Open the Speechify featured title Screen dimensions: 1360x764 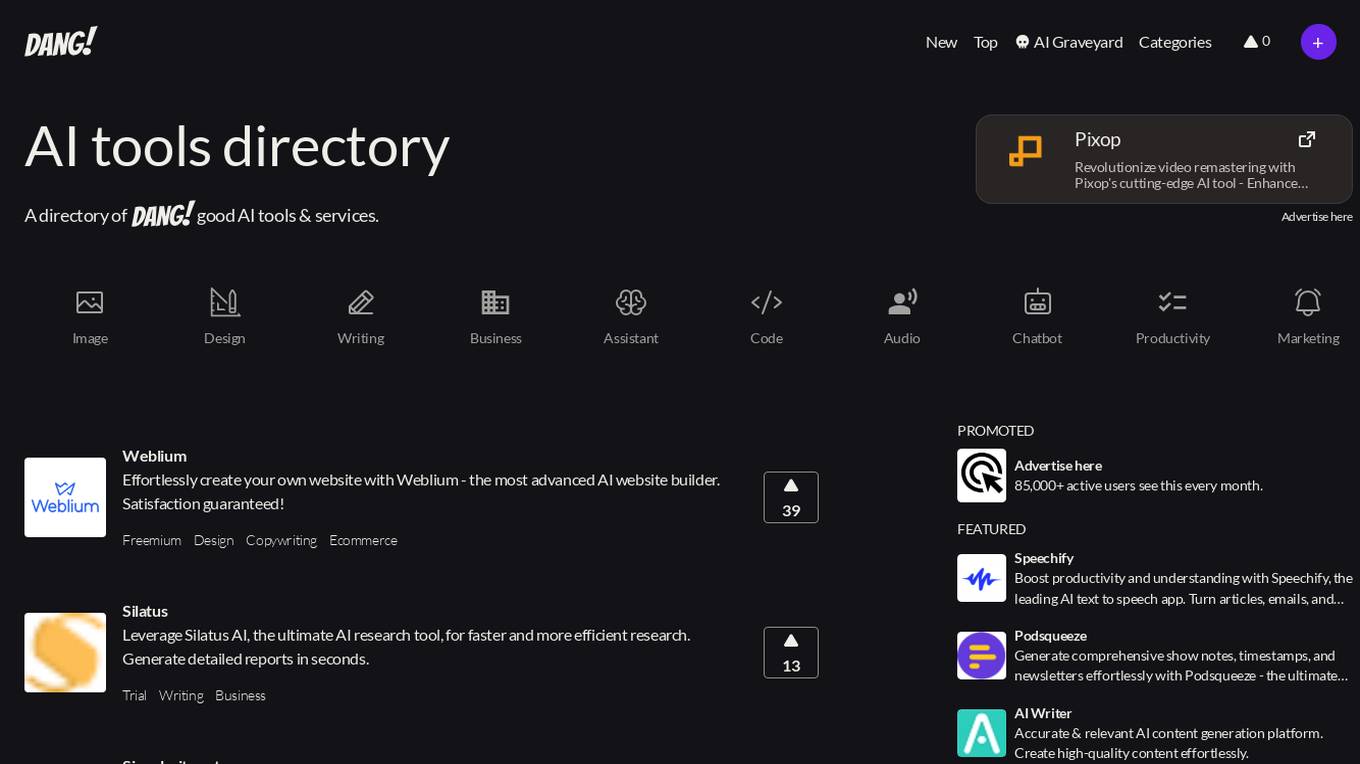1044,558
